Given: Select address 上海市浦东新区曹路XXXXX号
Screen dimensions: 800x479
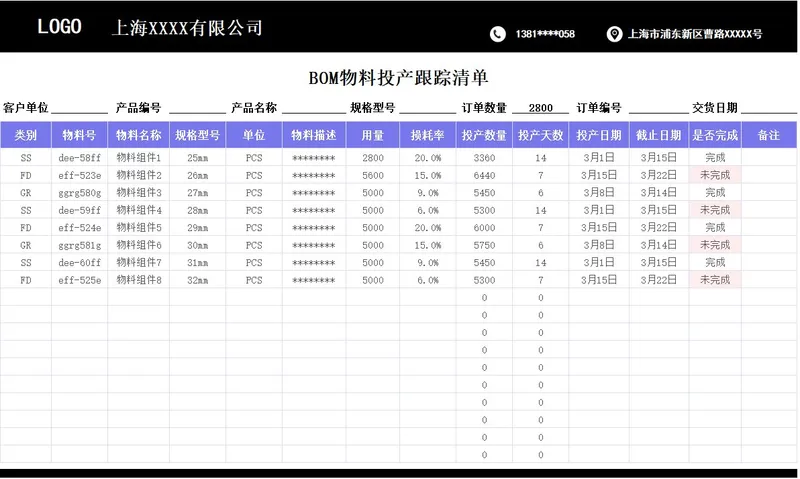Looking at the screenshot, I should 695,34.
